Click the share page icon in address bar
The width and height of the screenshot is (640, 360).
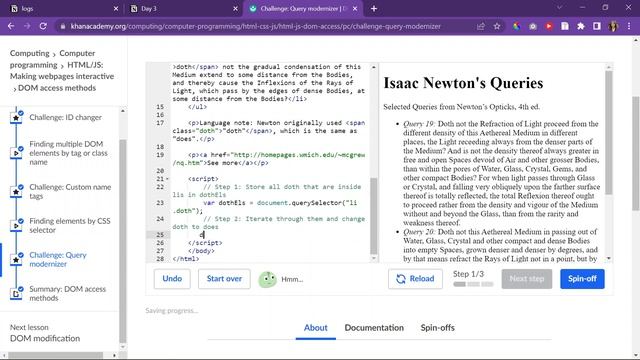[x=481, y=26]
